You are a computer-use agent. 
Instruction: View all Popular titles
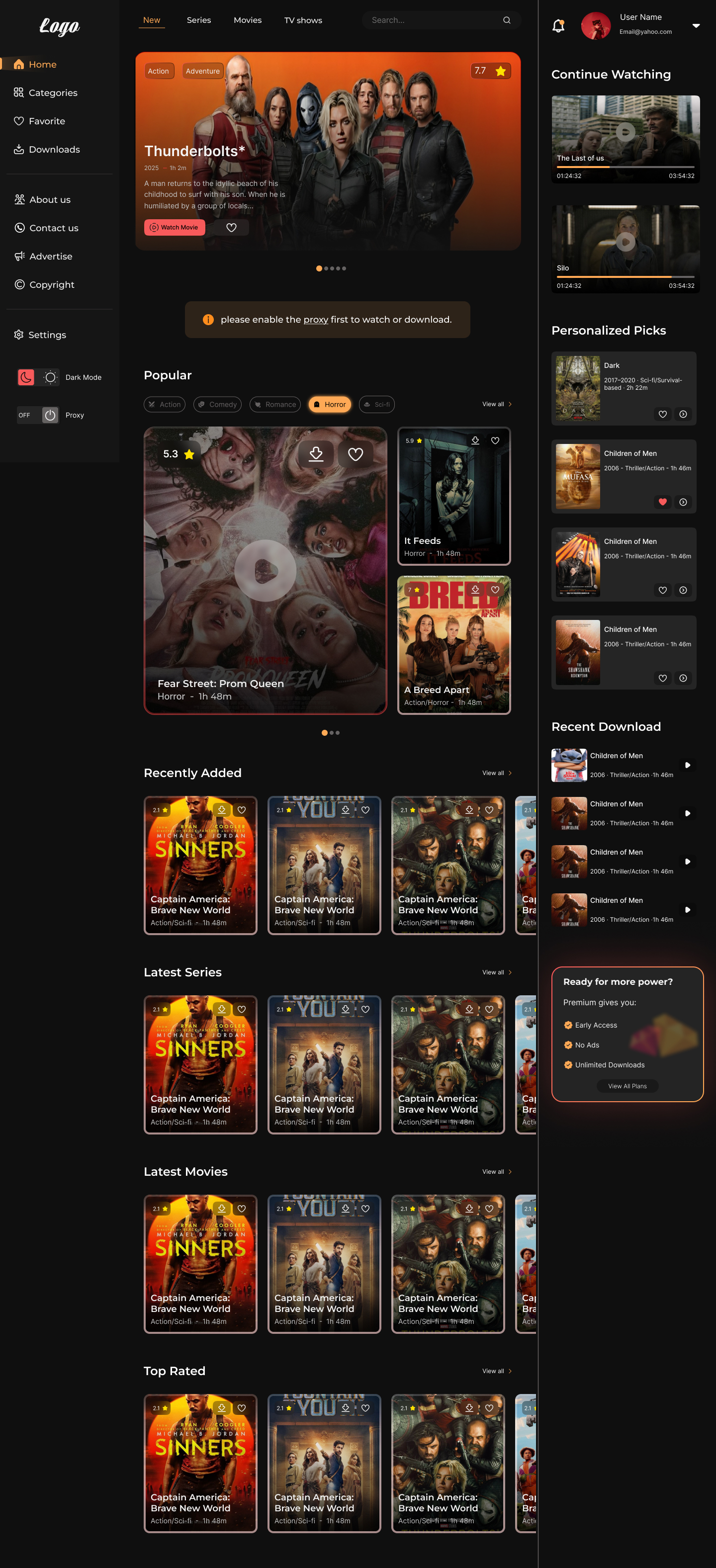tap(497, 404)
